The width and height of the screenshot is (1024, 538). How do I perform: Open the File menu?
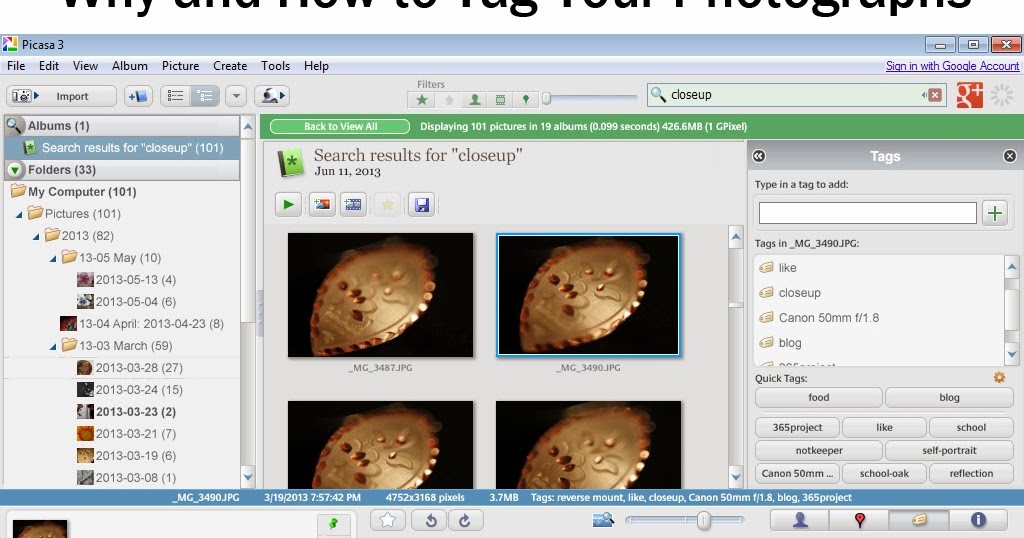[16, 66]
